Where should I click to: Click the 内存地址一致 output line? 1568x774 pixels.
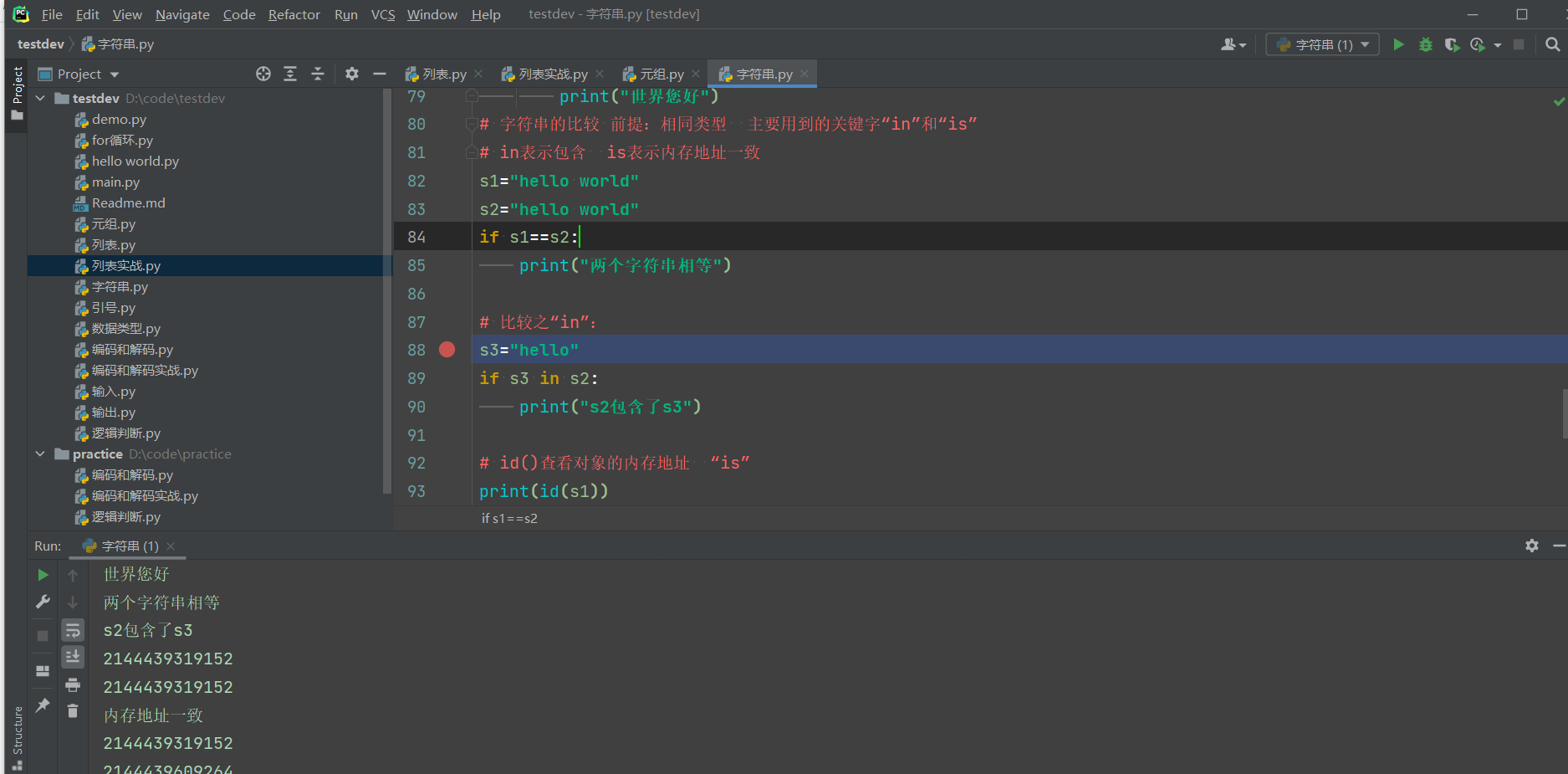click(x=153, y=715)
